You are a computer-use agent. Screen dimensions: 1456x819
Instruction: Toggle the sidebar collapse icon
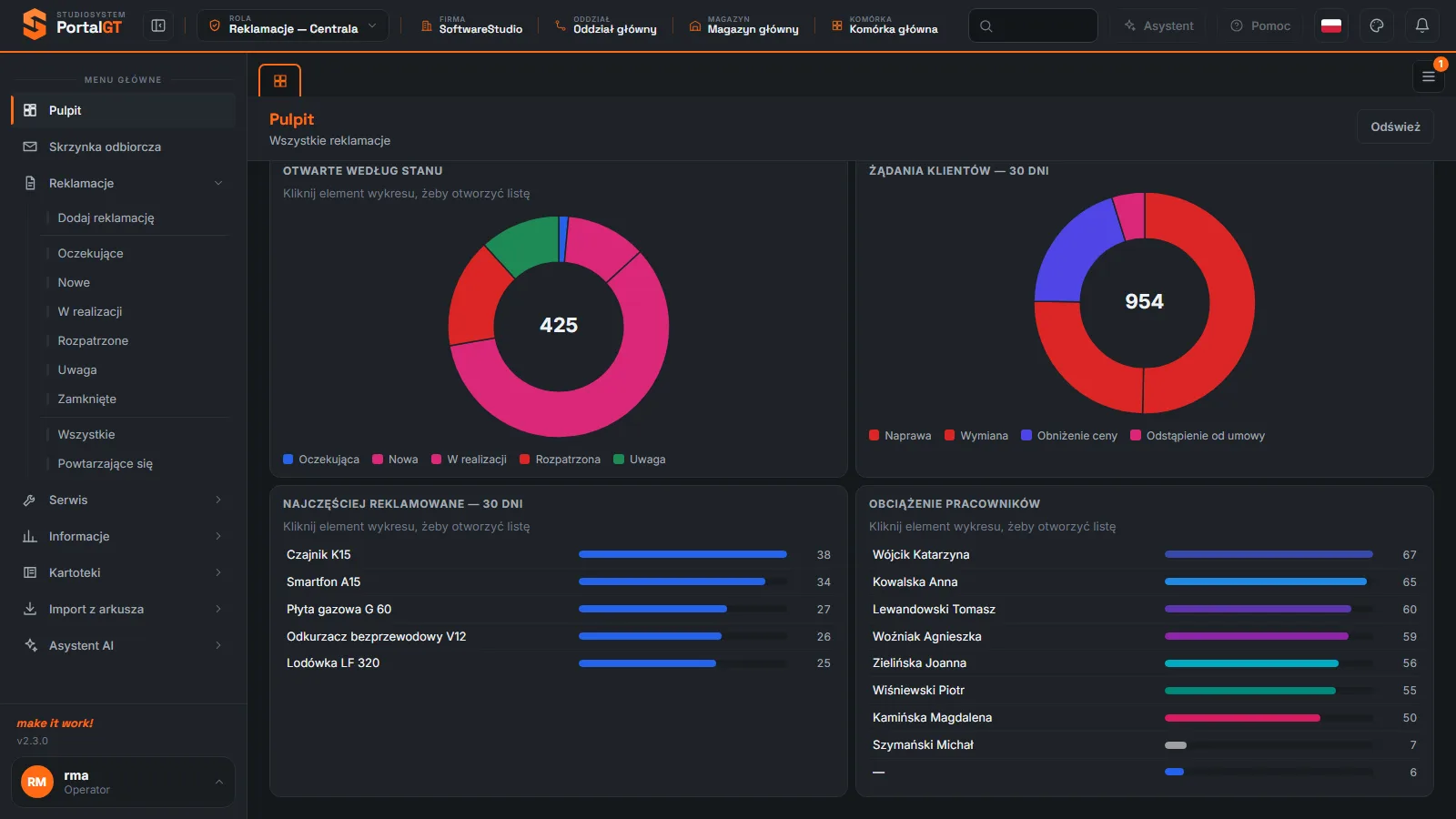(158, 25)
